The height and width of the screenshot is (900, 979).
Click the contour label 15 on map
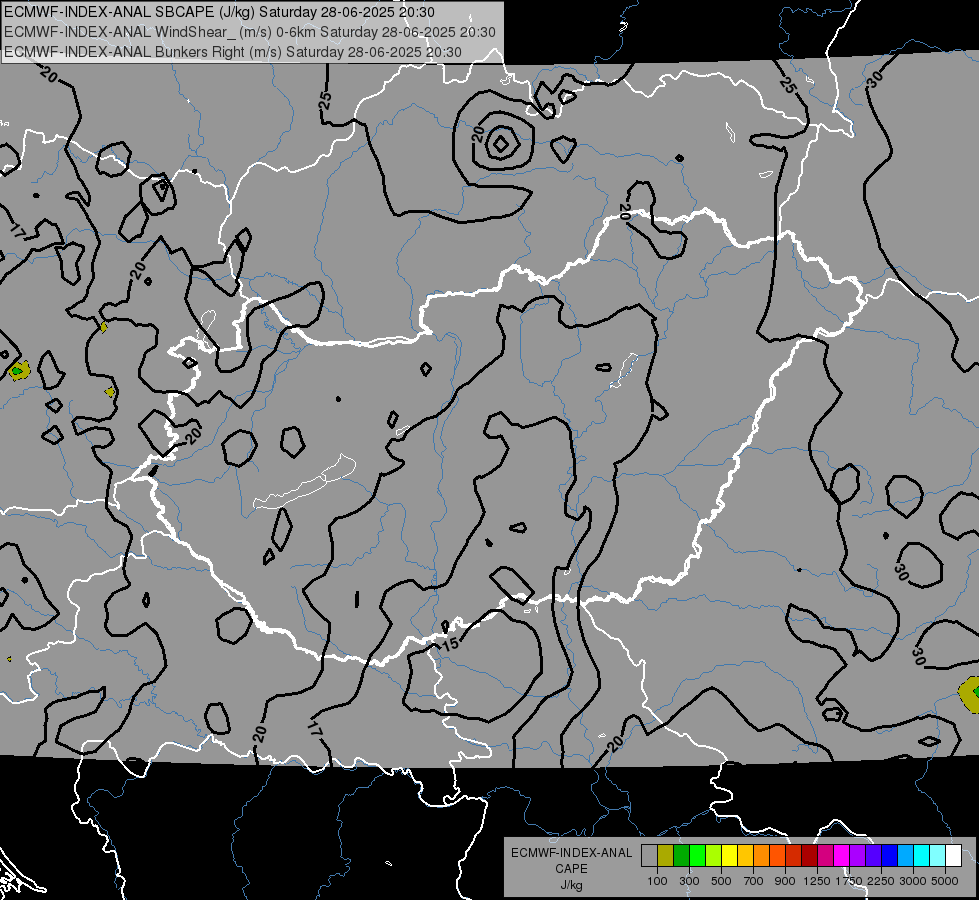click(451, 644)
